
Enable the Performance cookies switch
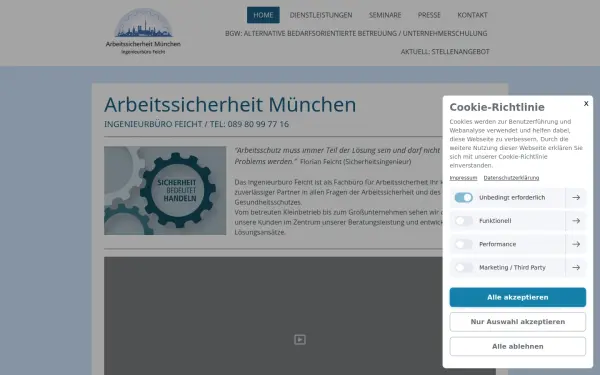coord(463,244)
